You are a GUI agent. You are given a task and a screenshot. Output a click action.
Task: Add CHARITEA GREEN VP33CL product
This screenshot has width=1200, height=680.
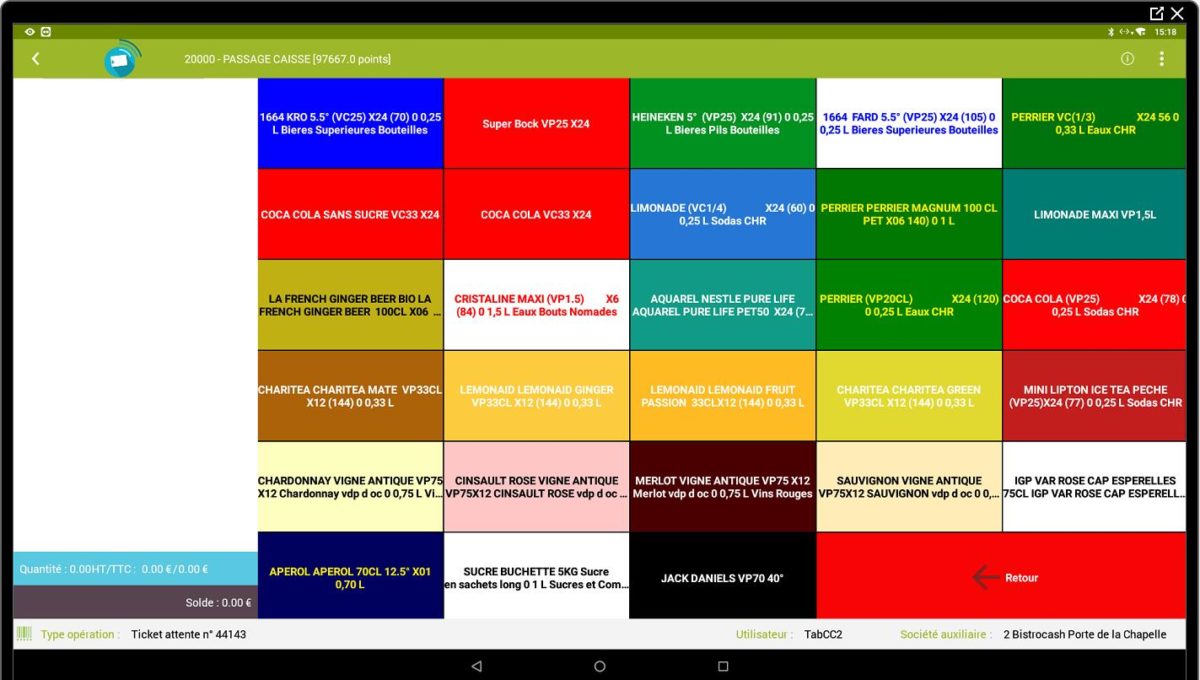pyautogui.click(x=909, y=396)
